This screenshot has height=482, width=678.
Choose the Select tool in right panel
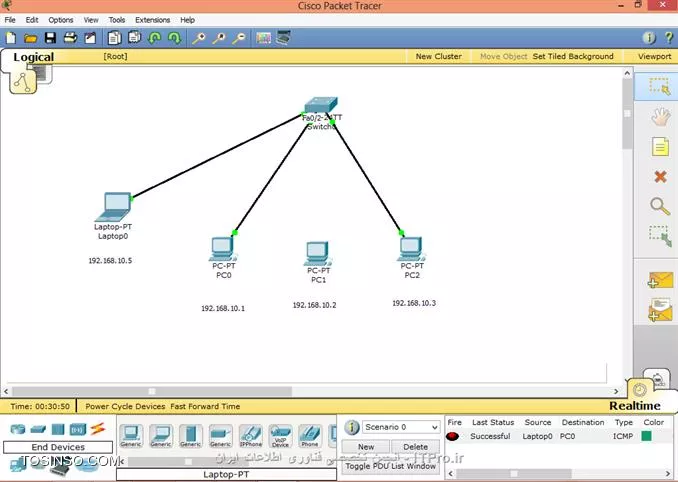pos(659,86)
